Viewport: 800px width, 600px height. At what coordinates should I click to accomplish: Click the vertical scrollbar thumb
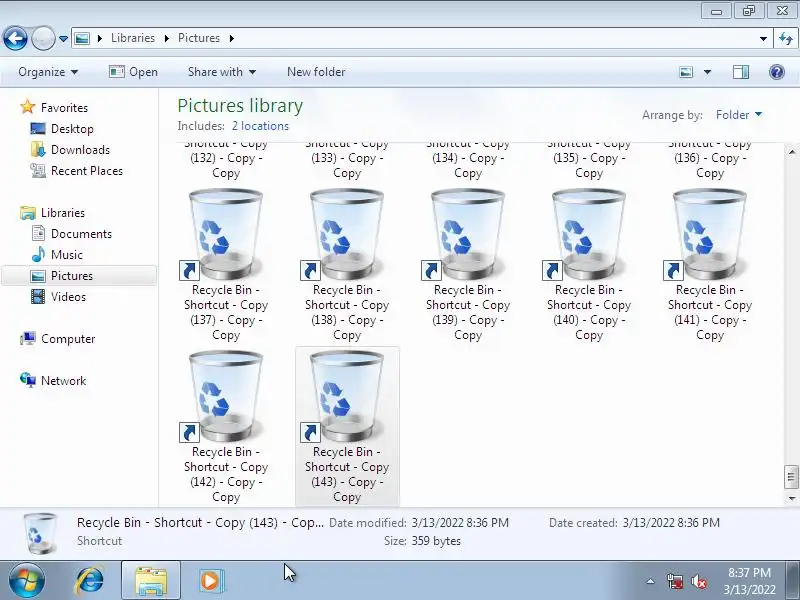791,477
